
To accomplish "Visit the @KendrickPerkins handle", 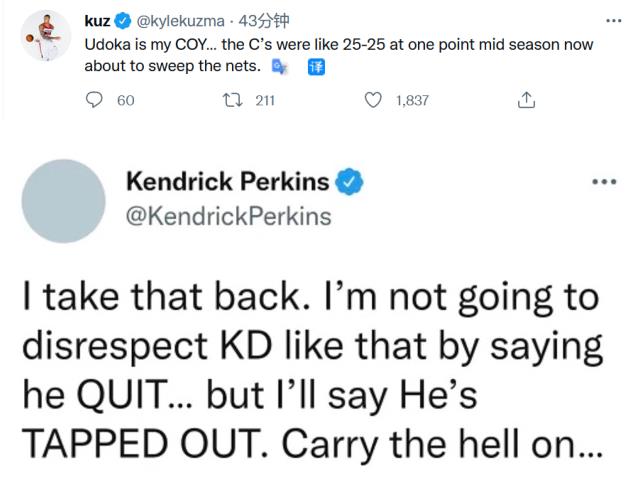I will pyautogui.click(x=229, y=216).
